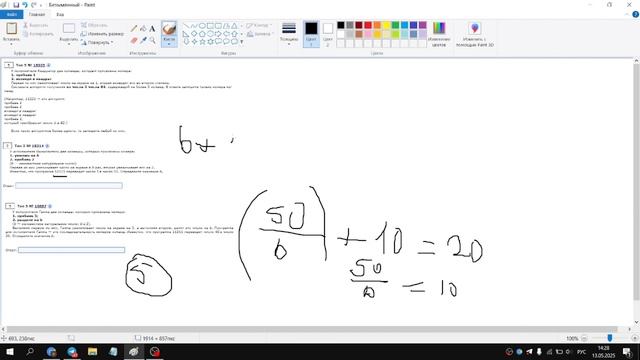Select the straight Line shape
Screen dimensions: 640x360
click(186, 26)
